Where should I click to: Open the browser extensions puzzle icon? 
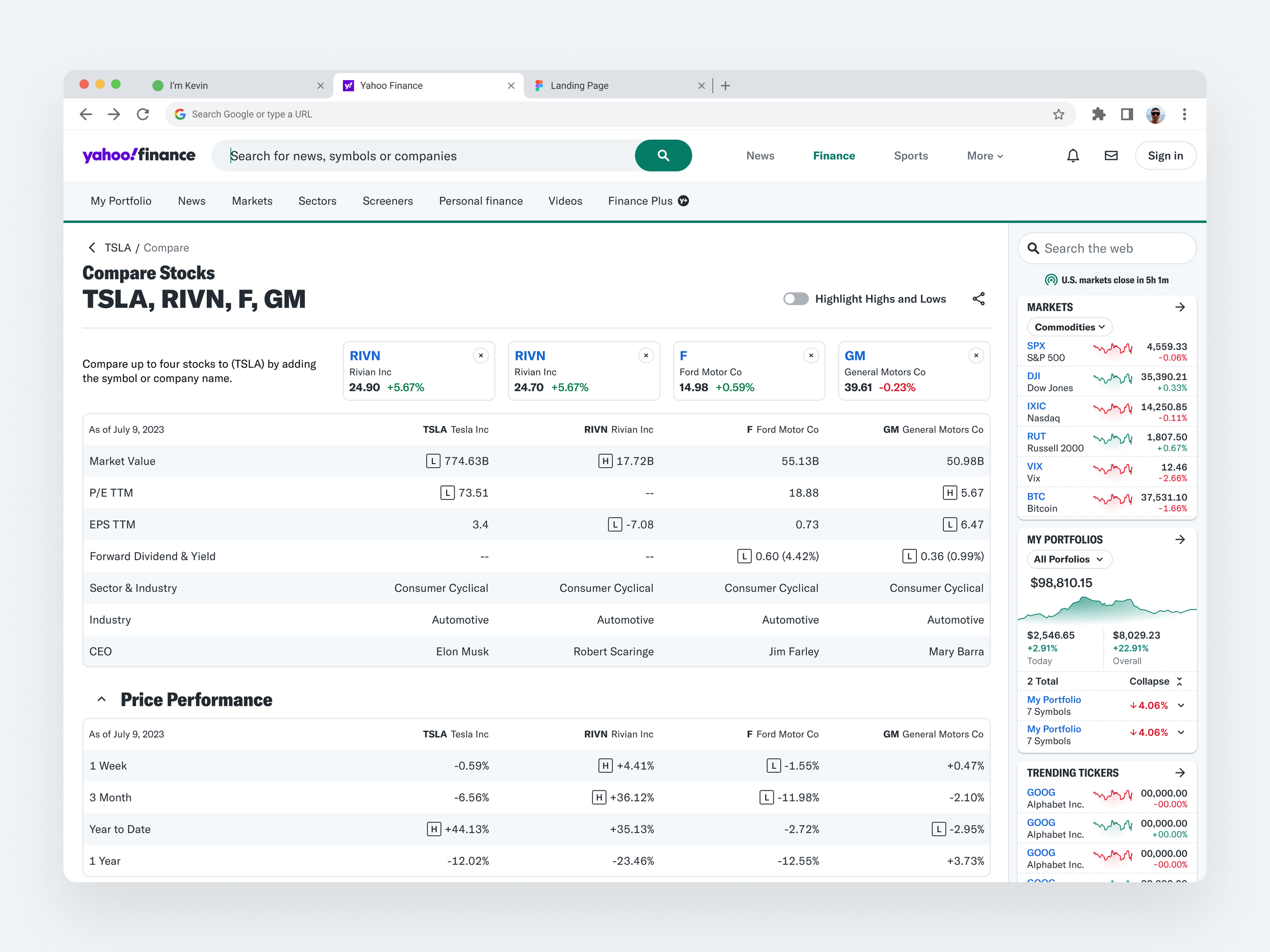[1098, 114]
